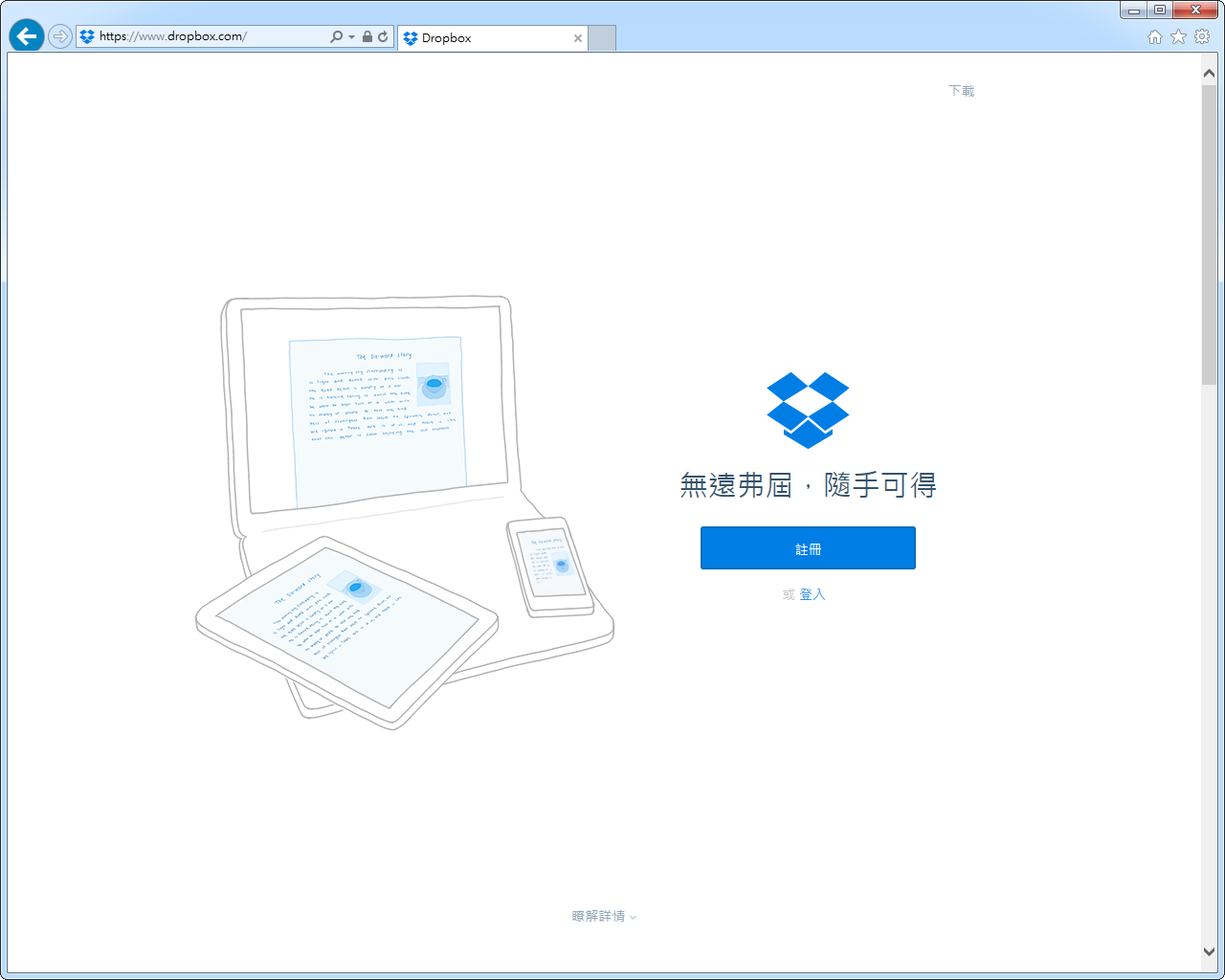Viewport: 1225px width, 980px height.
Task: Click the Dropbox favicon in address bar
Action: (x=87, y=36)
